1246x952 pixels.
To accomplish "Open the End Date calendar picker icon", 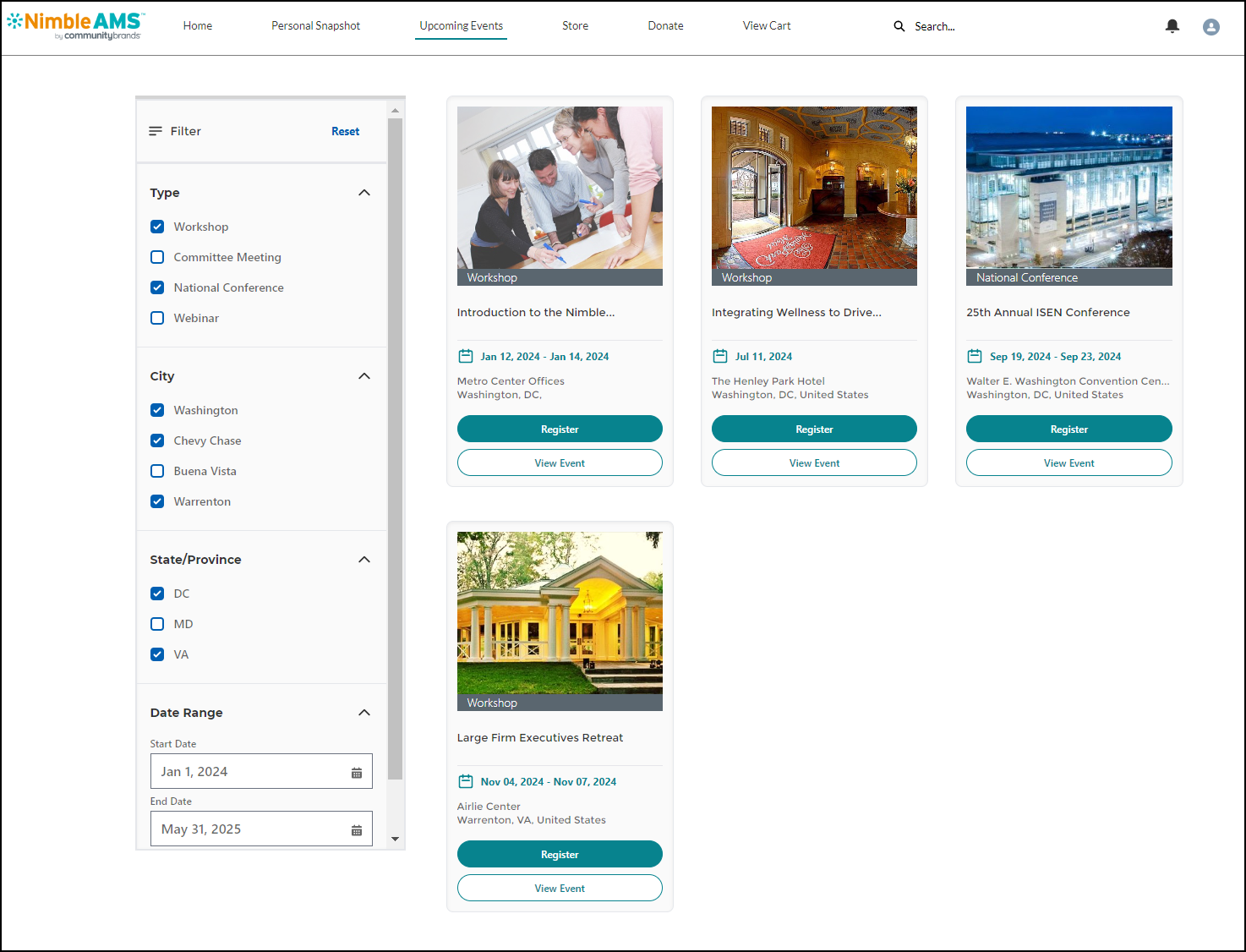I will [356, 830].
